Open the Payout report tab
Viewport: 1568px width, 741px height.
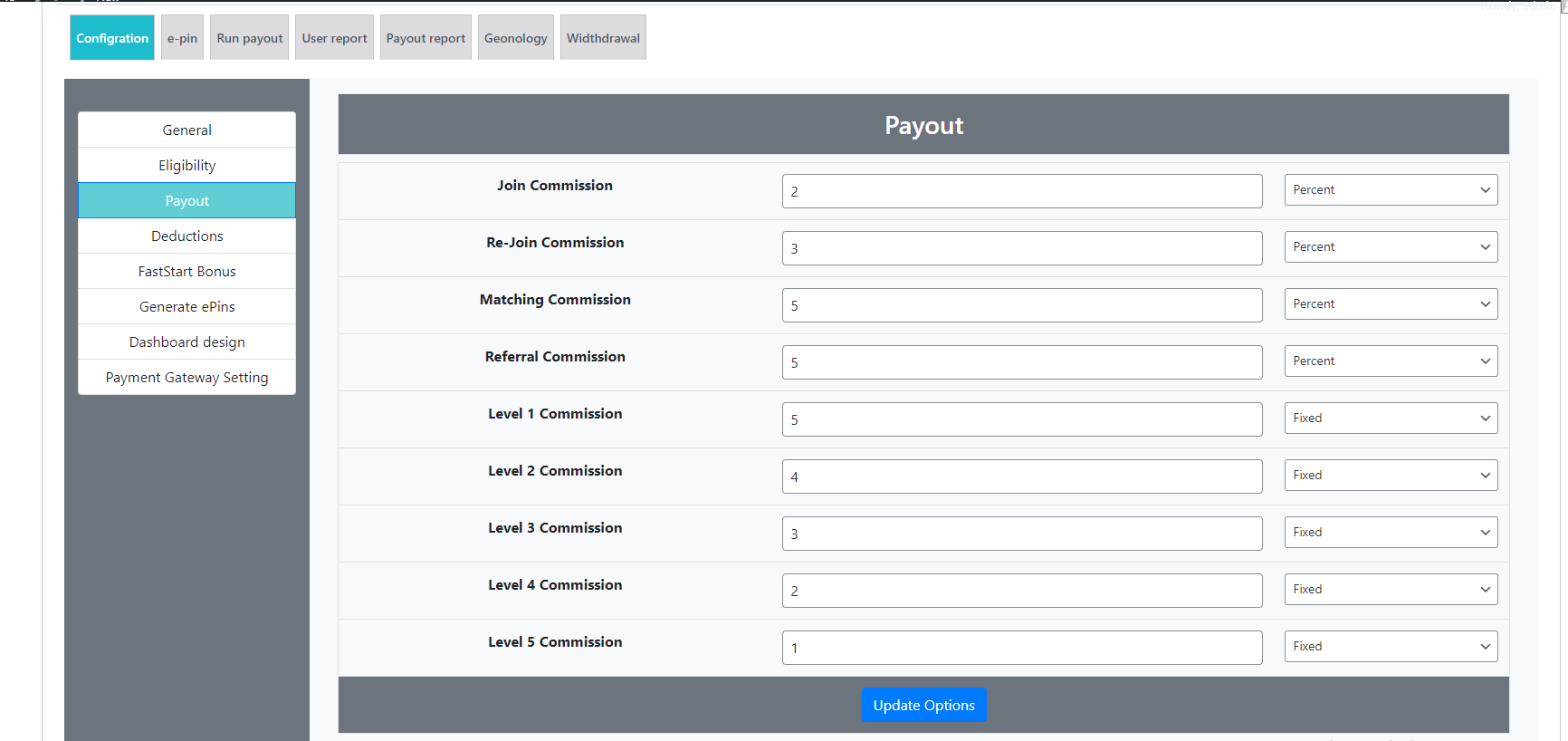(x=425, y=38)
